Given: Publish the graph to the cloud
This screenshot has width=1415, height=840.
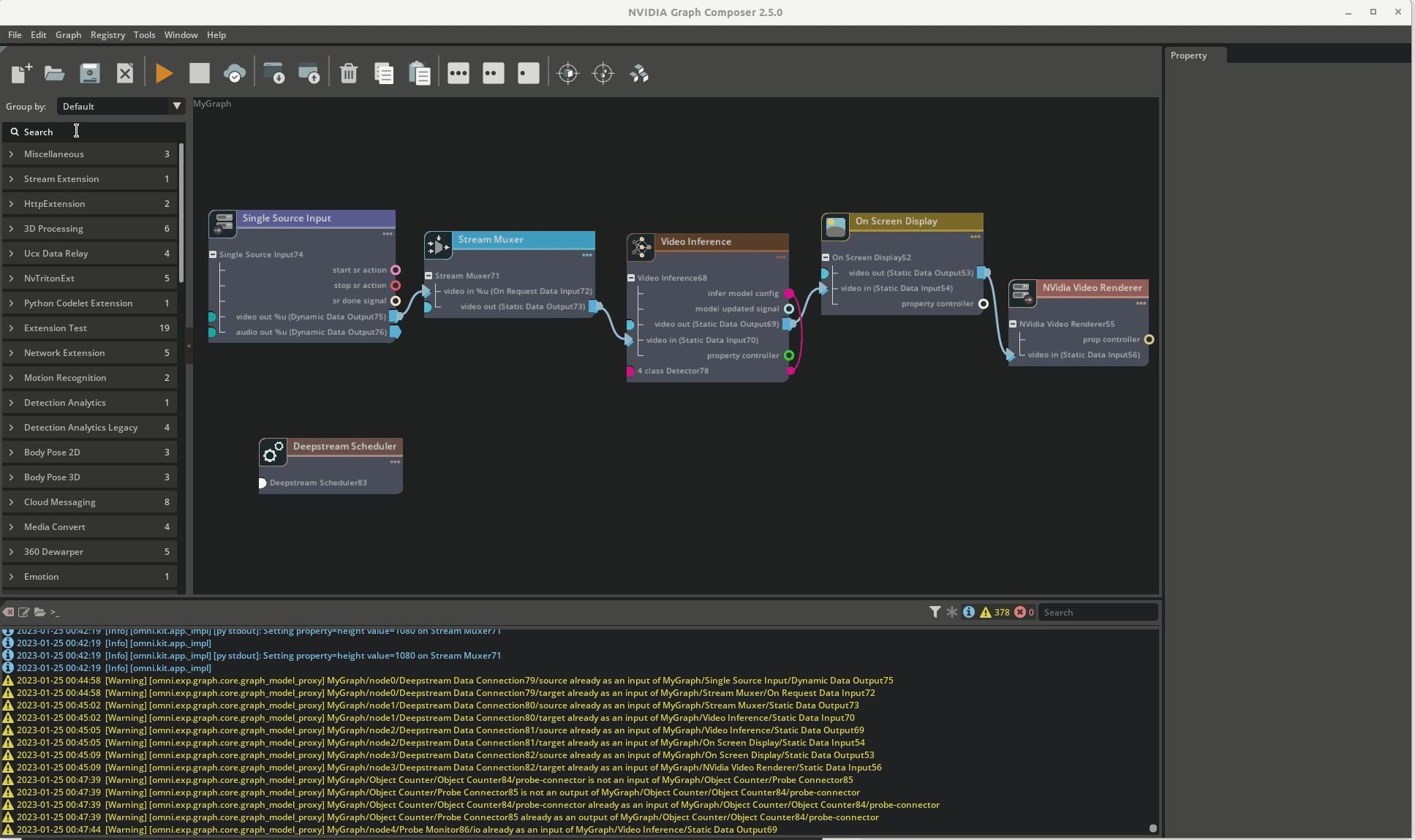Looking at the screenshot, I should pos(235,73).
